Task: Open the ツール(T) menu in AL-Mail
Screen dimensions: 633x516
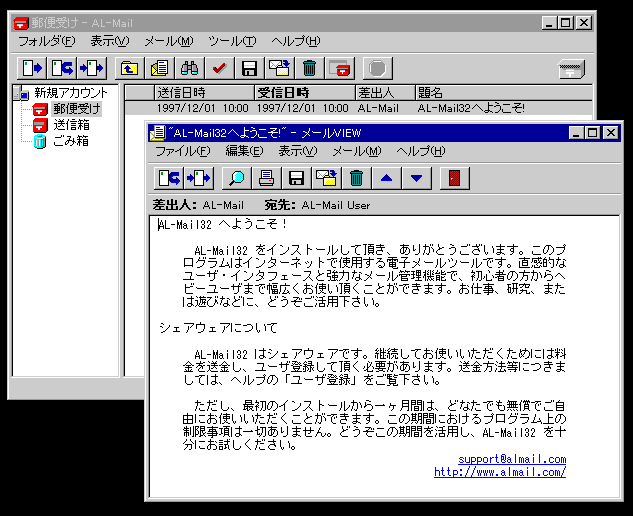Action: click(x=232, y=41)
